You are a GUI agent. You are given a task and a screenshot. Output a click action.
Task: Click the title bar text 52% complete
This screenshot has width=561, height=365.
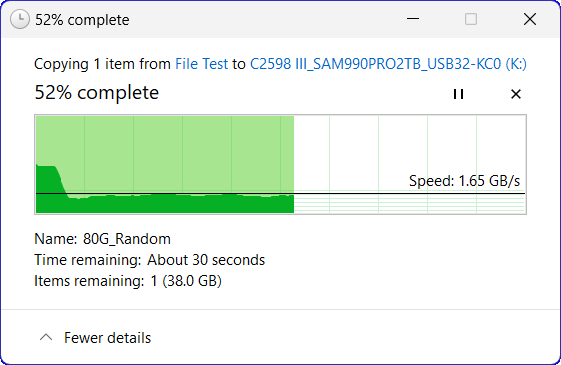point(82,20)
